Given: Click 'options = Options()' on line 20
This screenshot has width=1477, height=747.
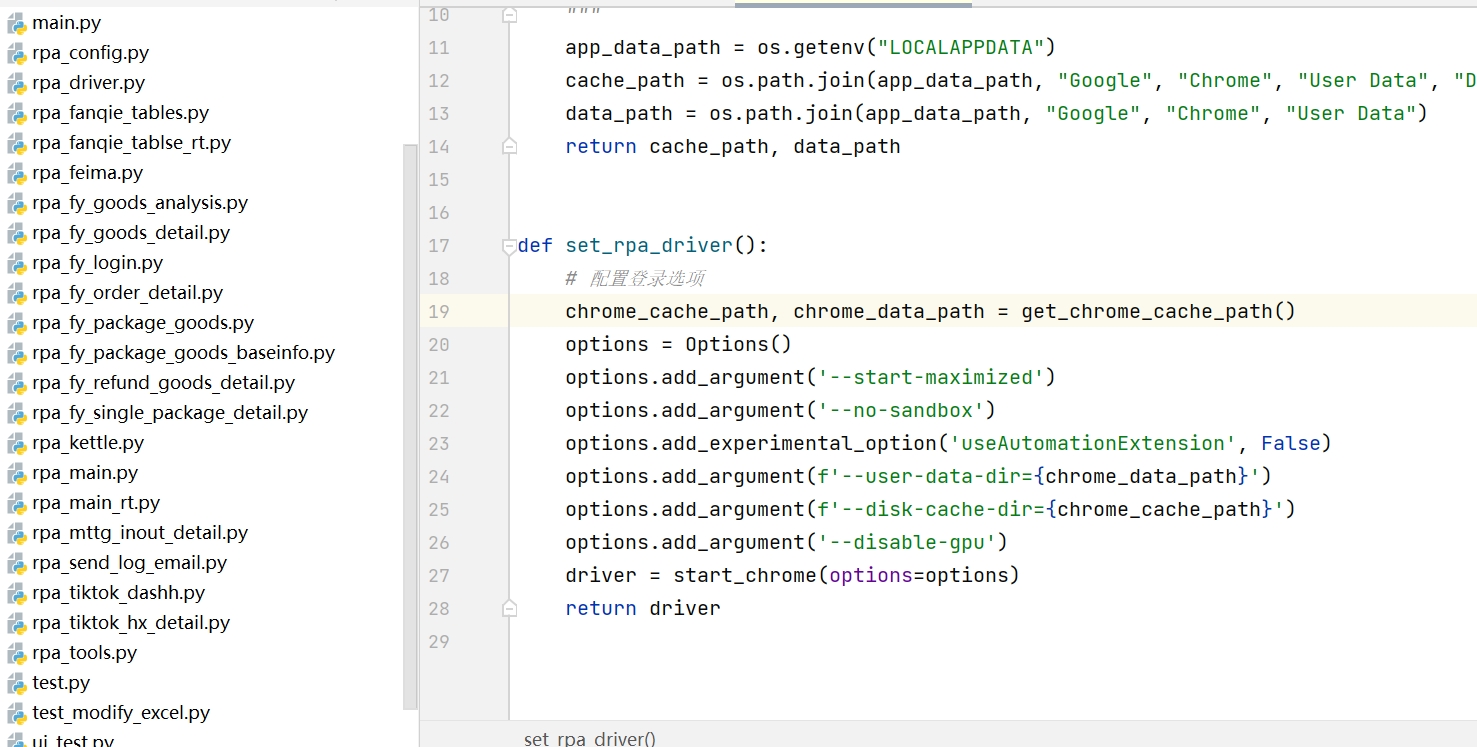Looking at the screenshot, I should pos(678,344).
